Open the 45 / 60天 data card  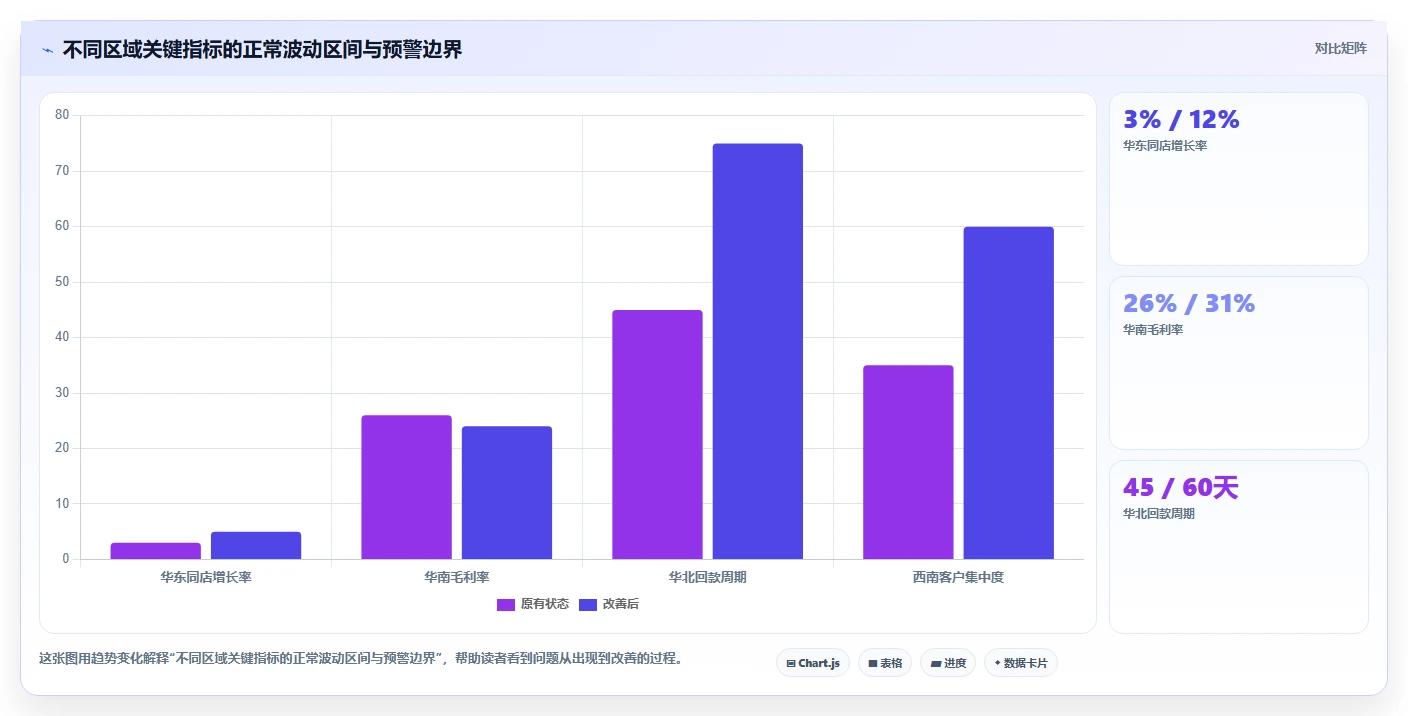pos(1239,547)
